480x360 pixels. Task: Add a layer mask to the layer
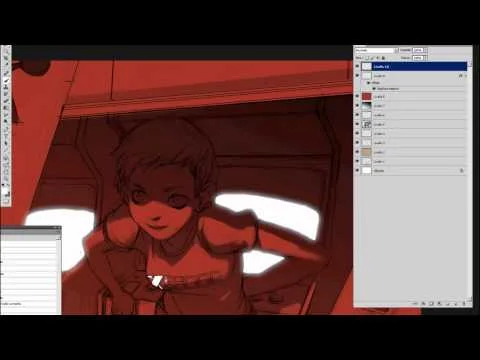(x=431, y=303)
